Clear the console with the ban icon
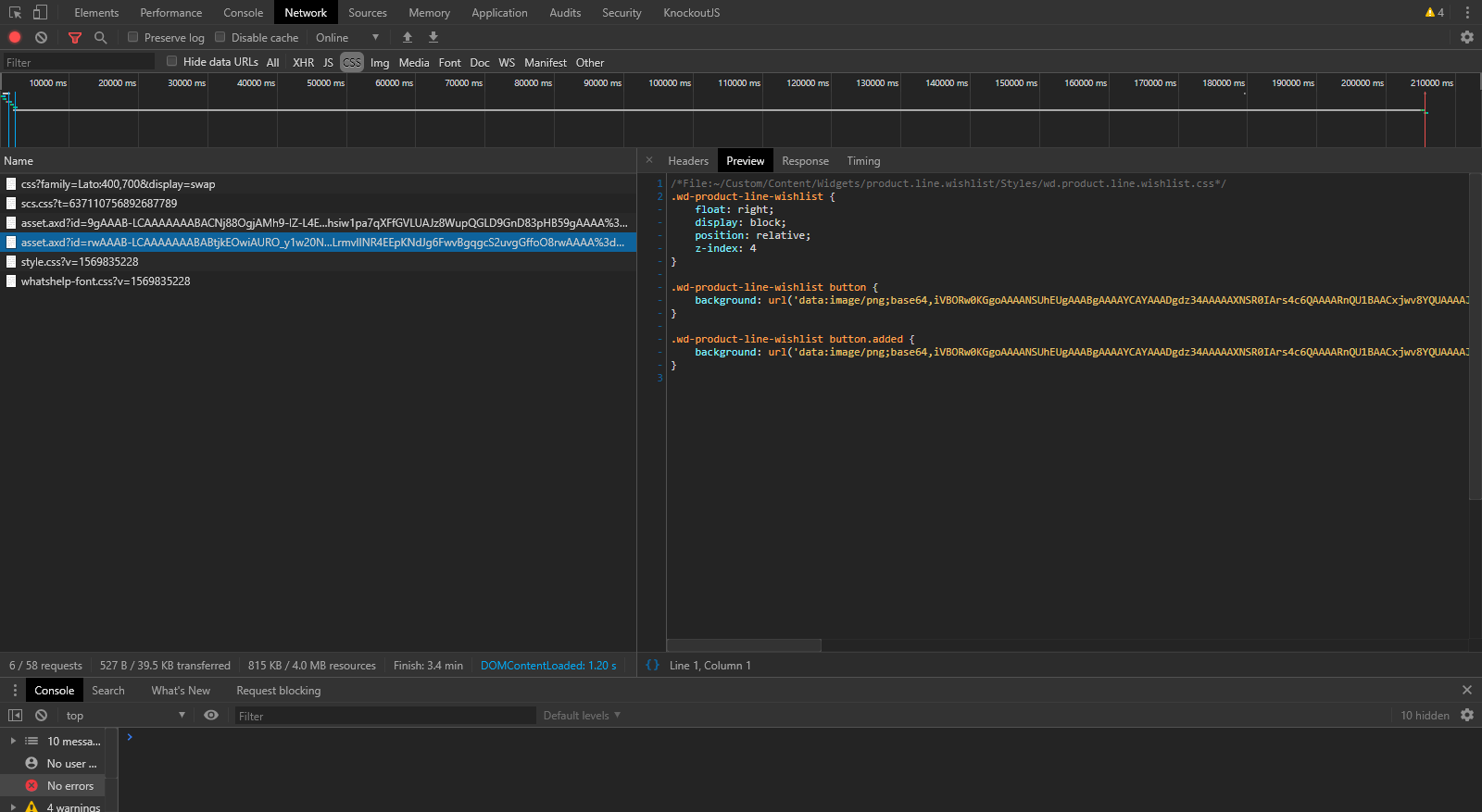 (x=41, y=716)
